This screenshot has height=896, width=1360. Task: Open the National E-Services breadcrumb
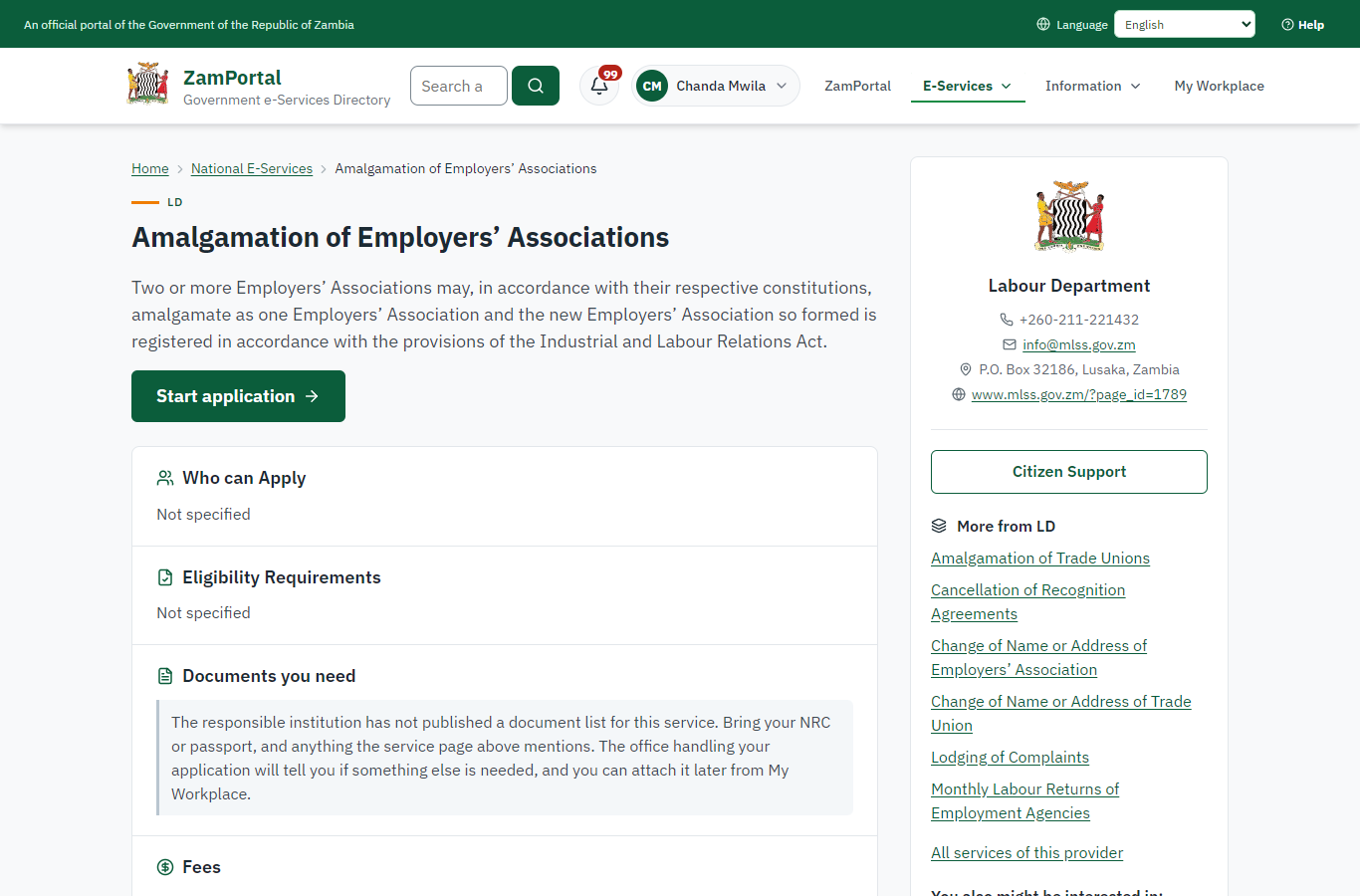(x=252, y=168)
